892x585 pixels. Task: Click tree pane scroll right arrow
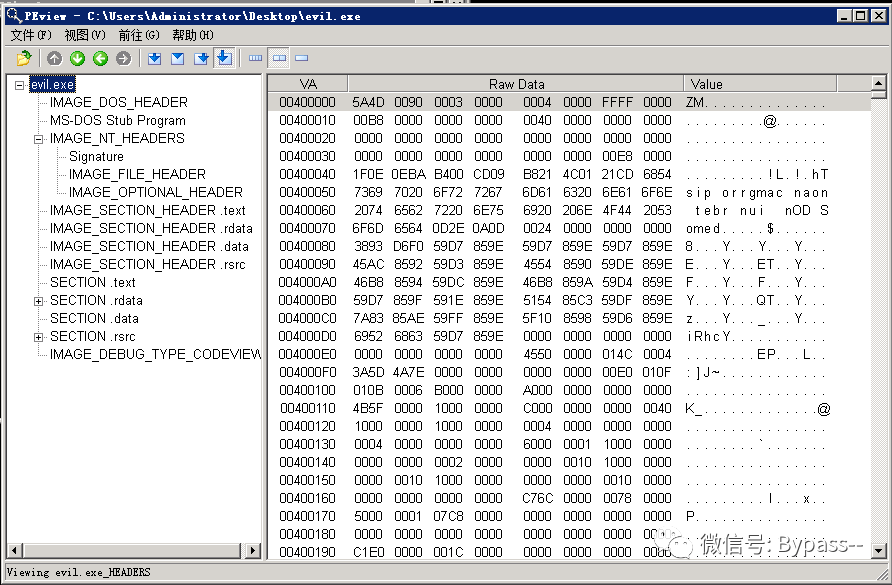tap(253, 550)
